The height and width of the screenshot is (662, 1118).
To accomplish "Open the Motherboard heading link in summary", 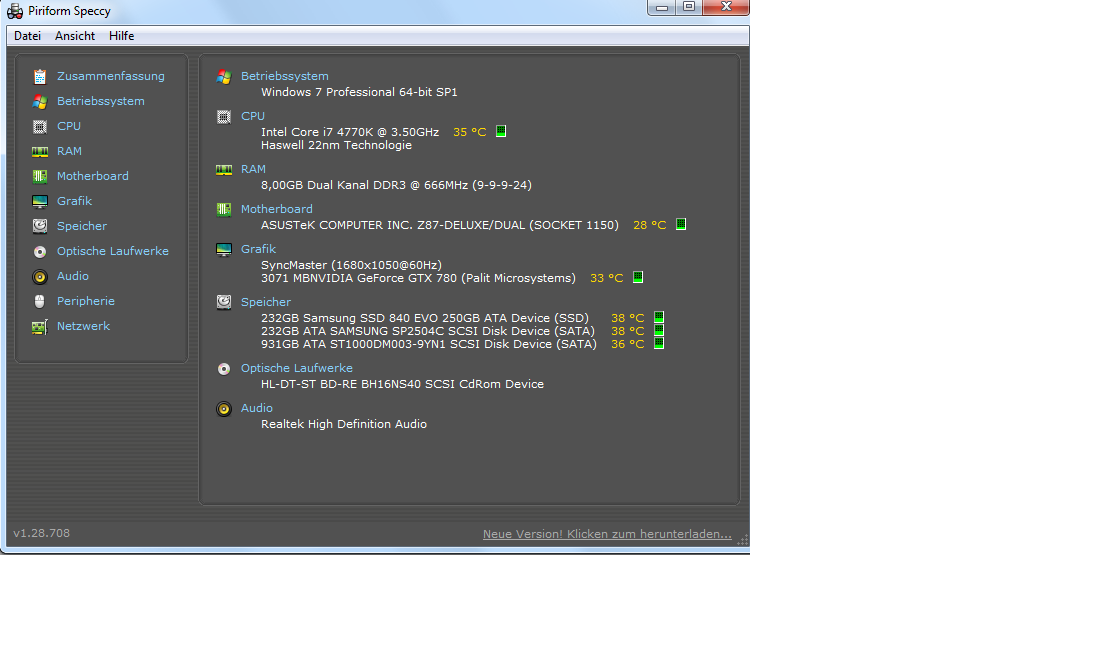I will pyautogui.click(x=277, y=208).
